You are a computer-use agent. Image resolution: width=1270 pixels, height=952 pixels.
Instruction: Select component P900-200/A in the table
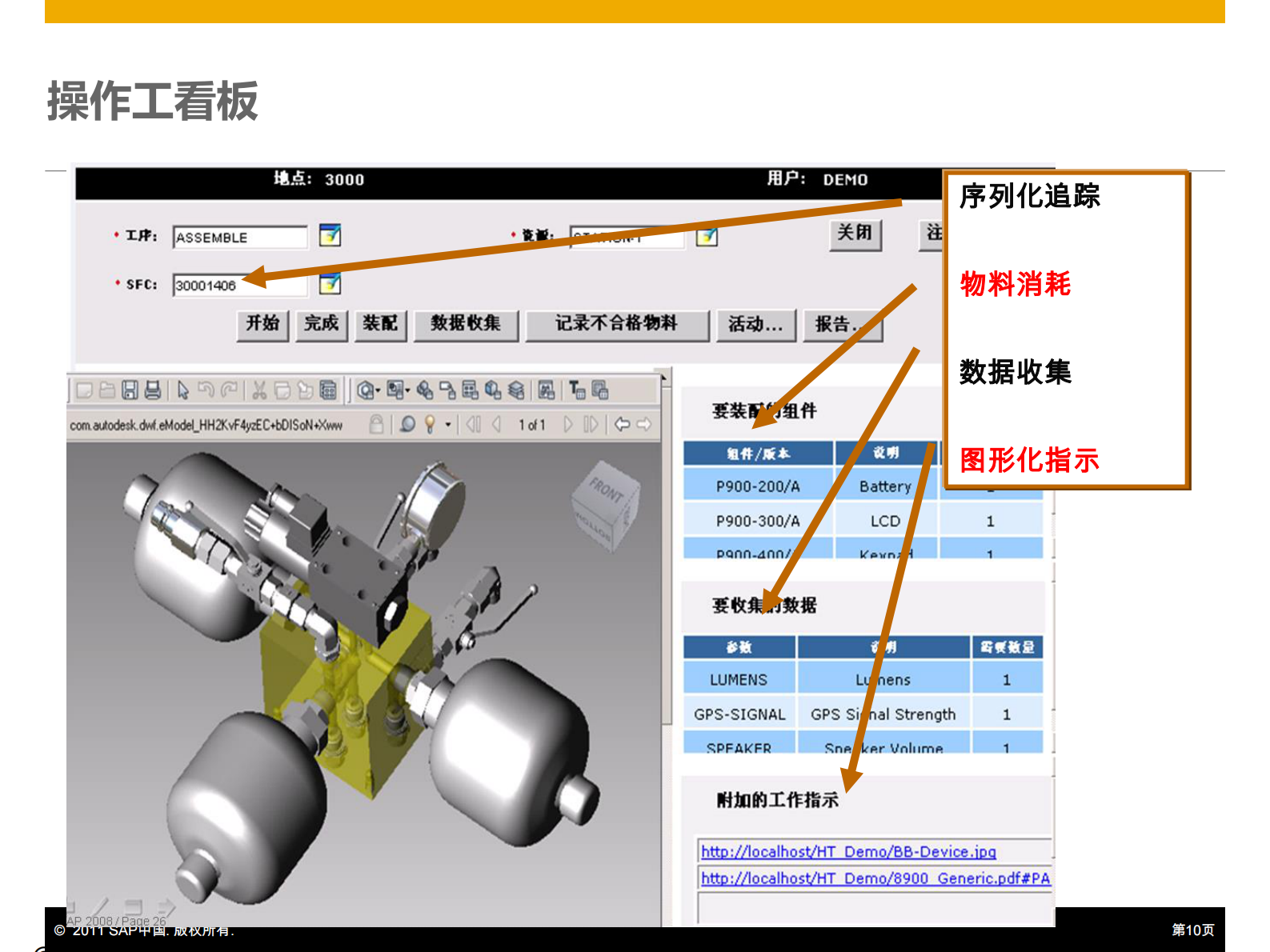(758, 486)
